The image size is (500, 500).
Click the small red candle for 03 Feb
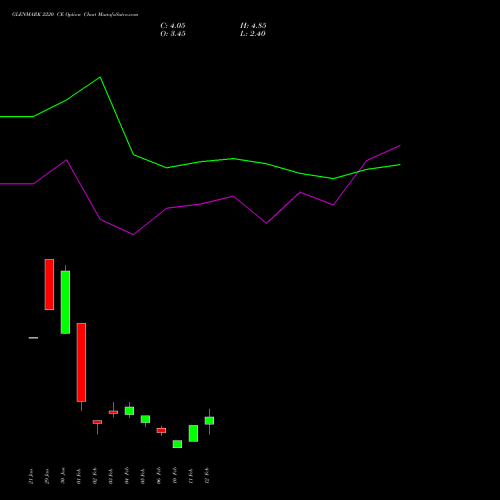click(x=113, y=412)
